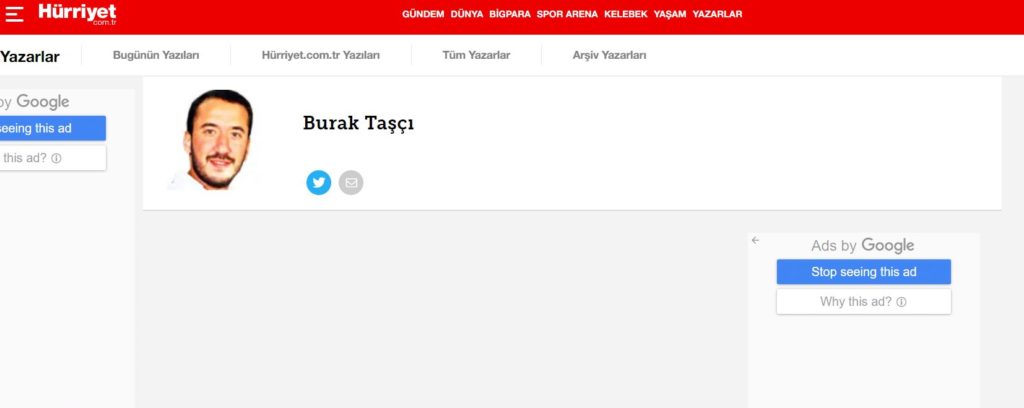
Task: Click the email envelope icon
Action: 351,183
